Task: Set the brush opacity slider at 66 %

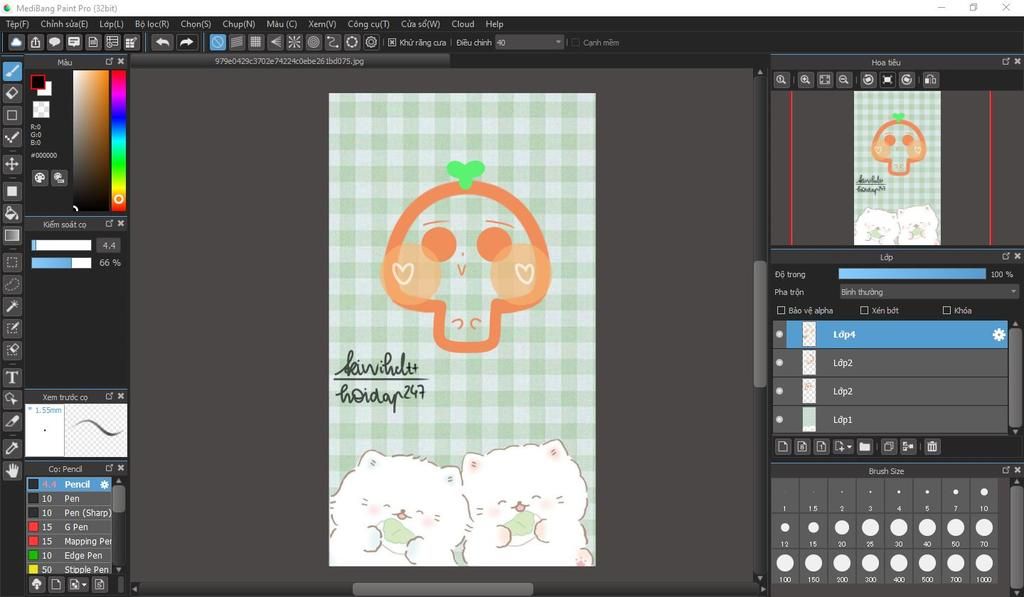Action: 61,263
